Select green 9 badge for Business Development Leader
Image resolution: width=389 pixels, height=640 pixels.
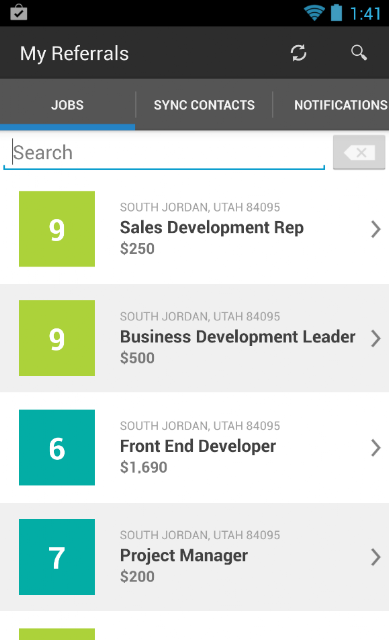[x=57, y=338]
